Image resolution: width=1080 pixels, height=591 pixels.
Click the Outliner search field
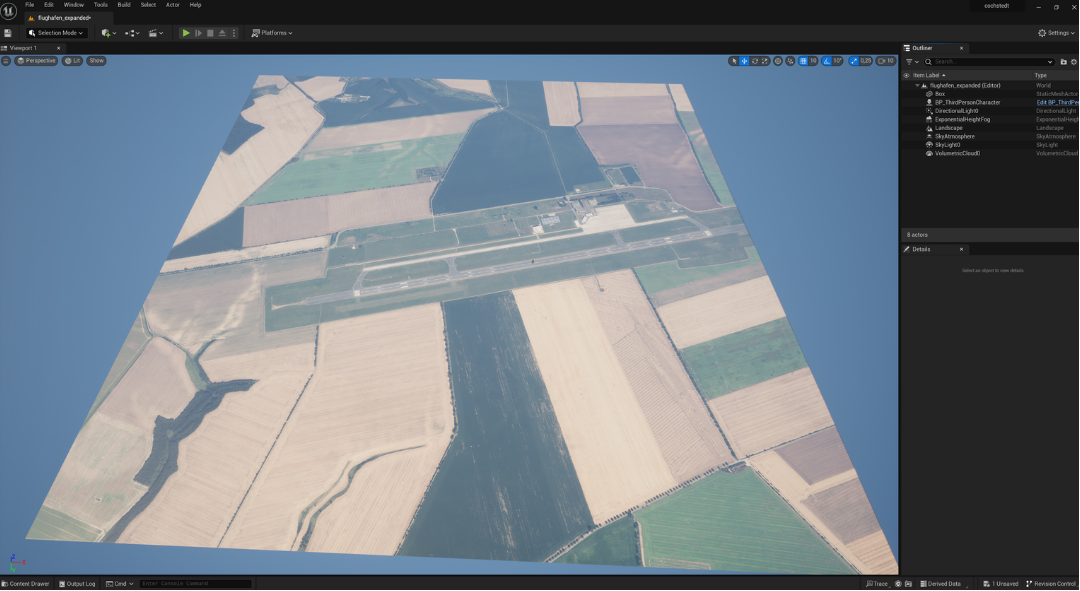989,62
